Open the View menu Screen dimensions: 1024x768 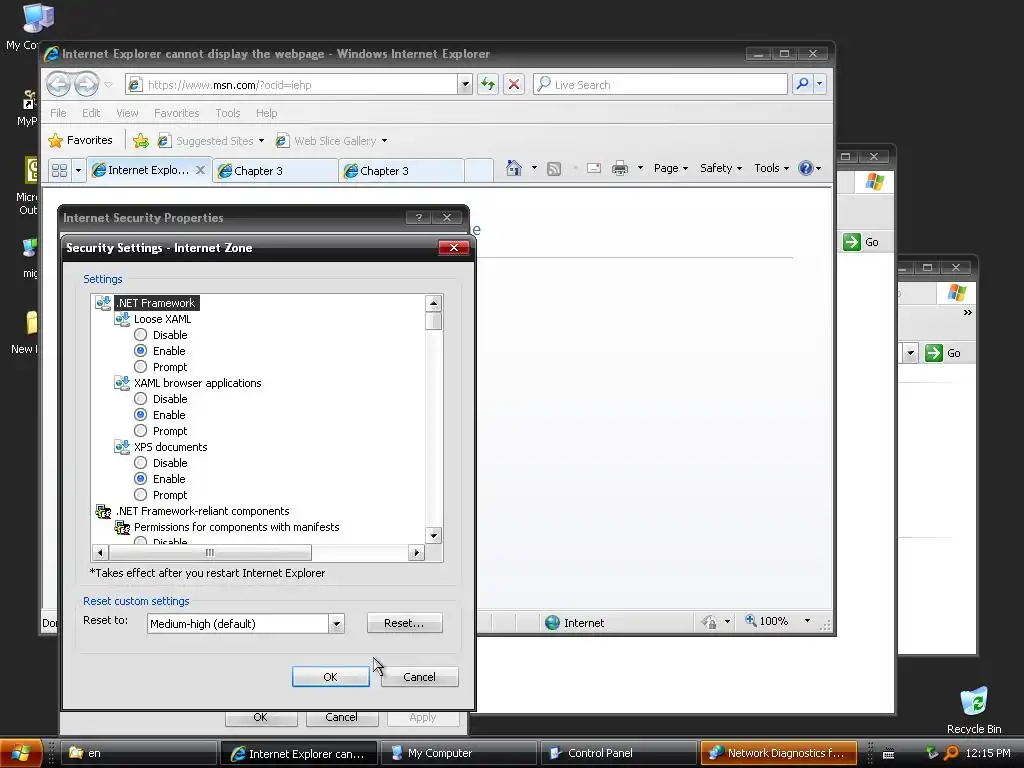pyautogui.click(x=127, y=113)
